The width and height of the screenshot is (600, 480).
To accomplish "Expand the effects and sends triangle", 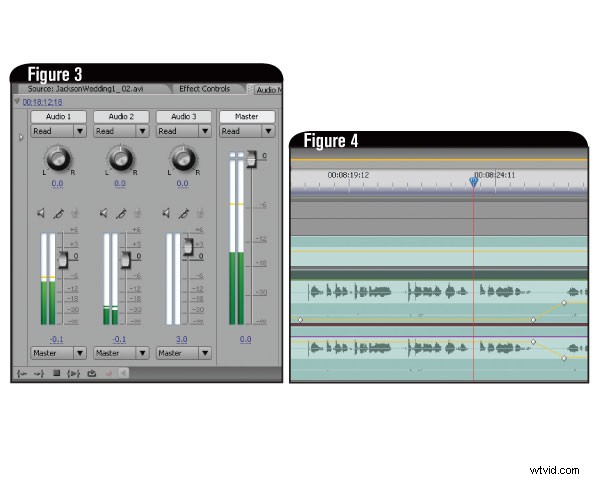I will tap(21, 137).
